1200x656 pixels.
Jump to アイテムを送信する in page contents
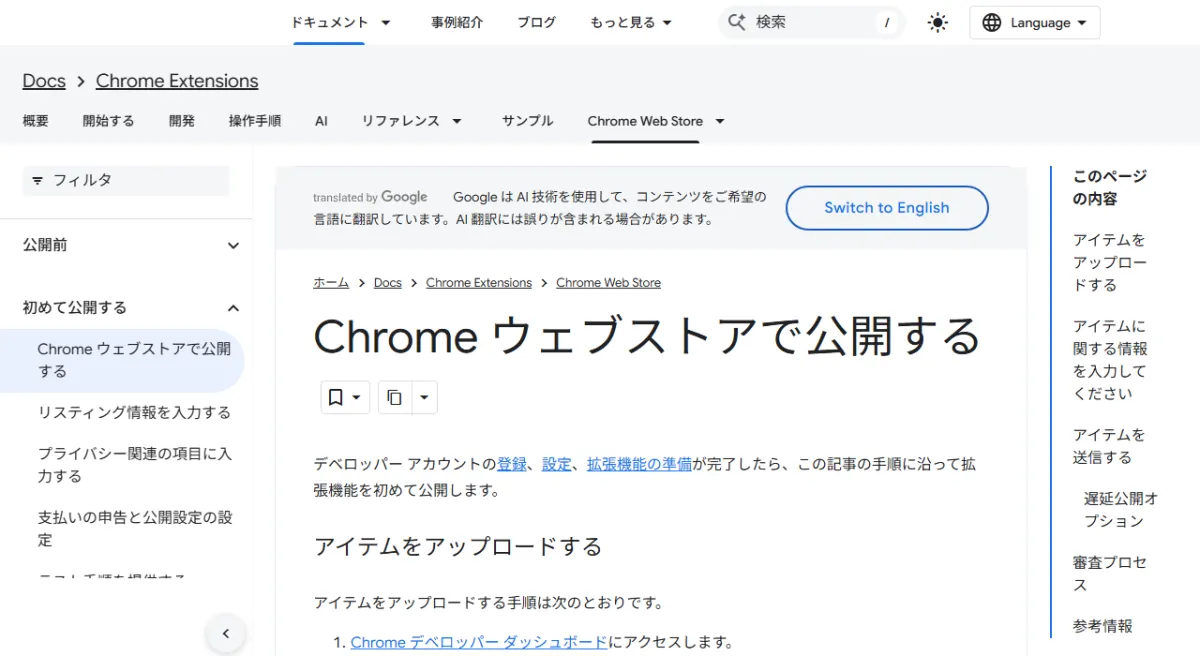1109,446
